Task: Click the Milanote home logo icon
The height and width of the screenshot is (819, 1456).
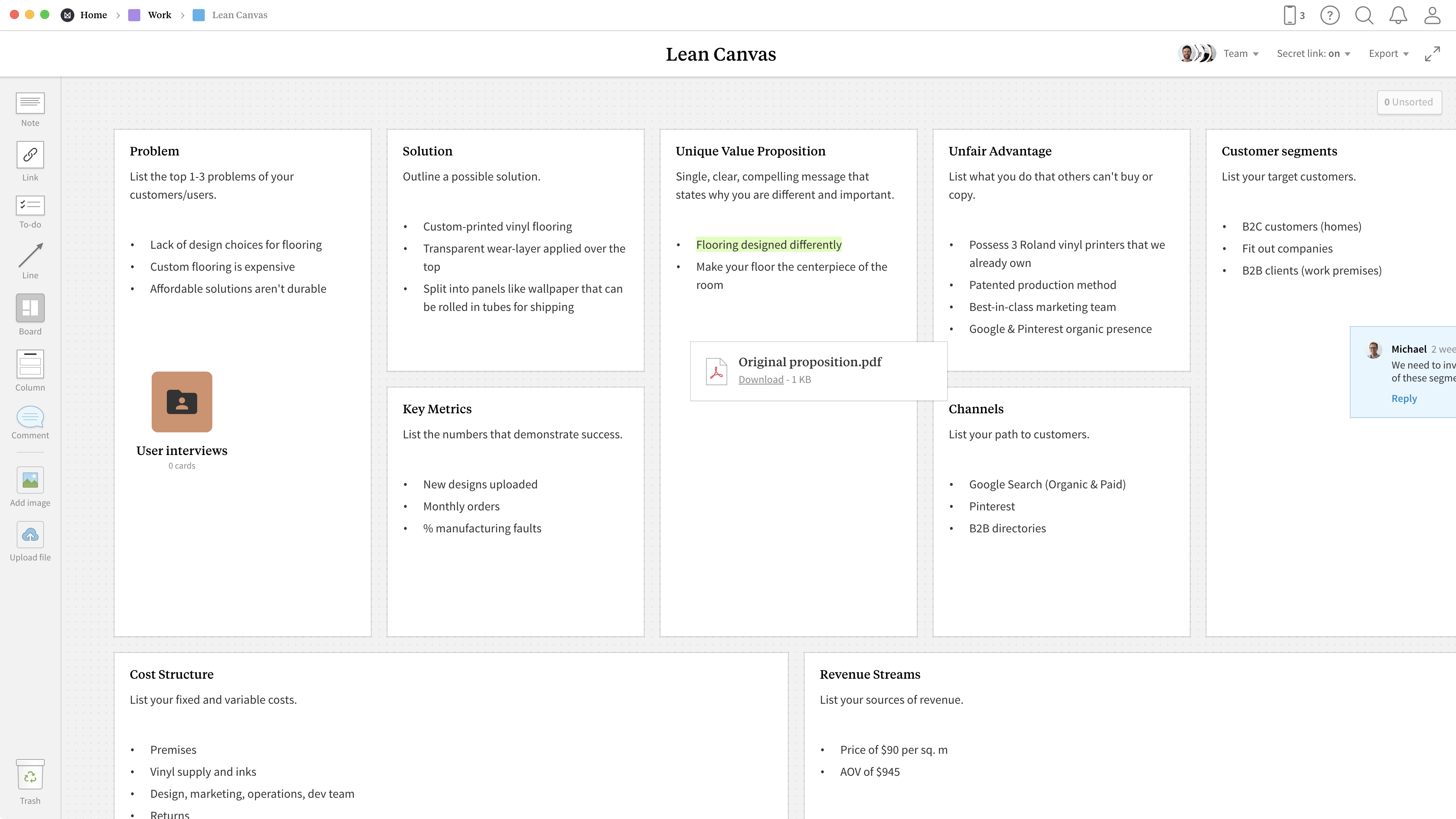Action: [67, 15]
